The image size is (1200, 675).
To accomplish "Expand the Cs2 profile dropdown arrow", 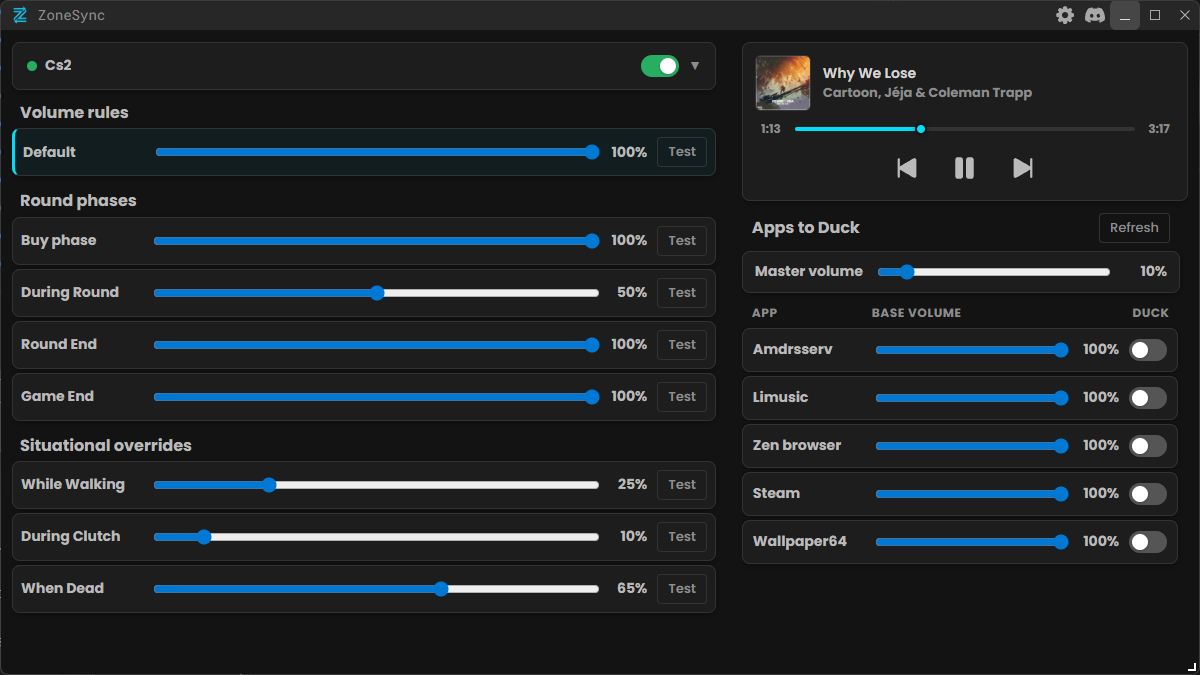I will point(695,66).
